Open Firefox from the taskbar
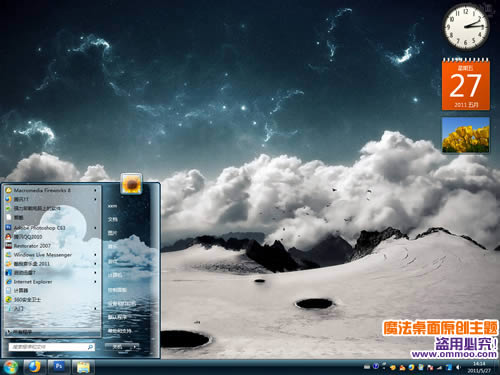Viewport: 500px width, 375px height. 34,367
